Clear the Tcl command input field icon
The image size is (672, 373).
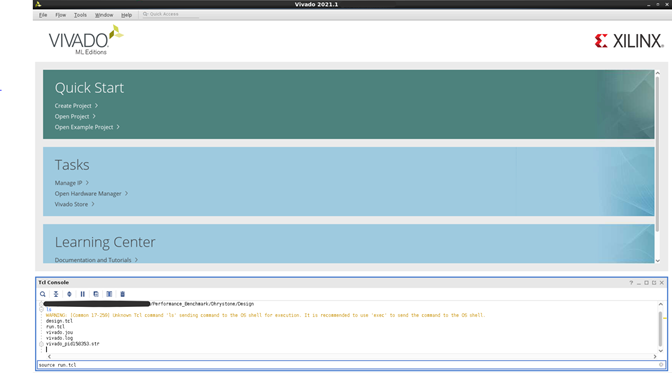(x=661, y=365)
